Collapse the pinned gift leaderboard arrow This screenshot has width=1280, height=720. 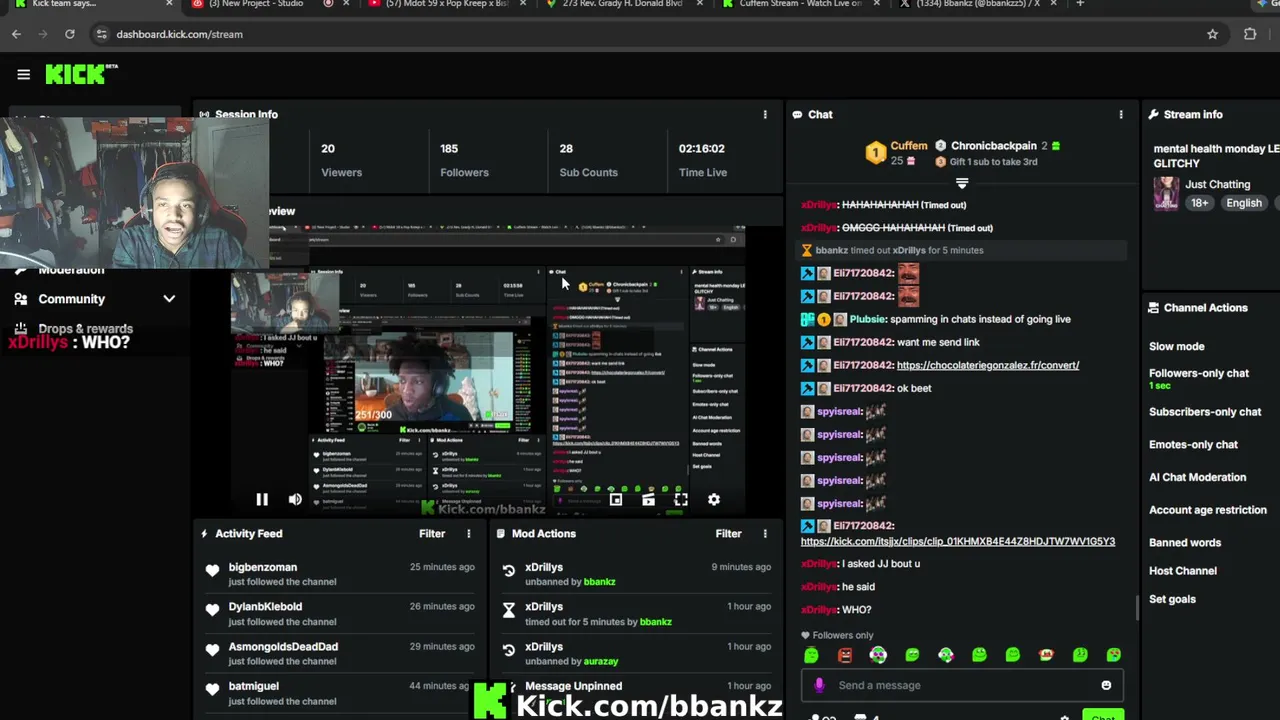click(962, 183)
